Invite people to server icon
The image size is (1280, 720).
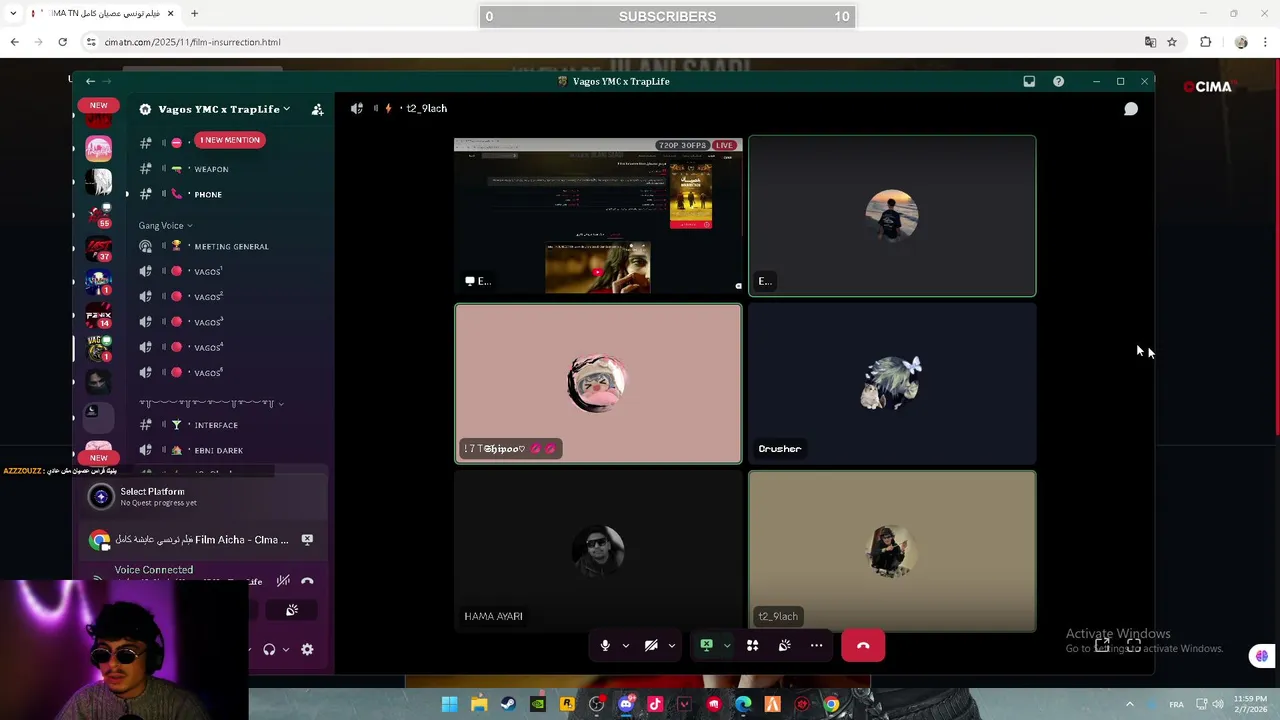[x=317, y=109]
